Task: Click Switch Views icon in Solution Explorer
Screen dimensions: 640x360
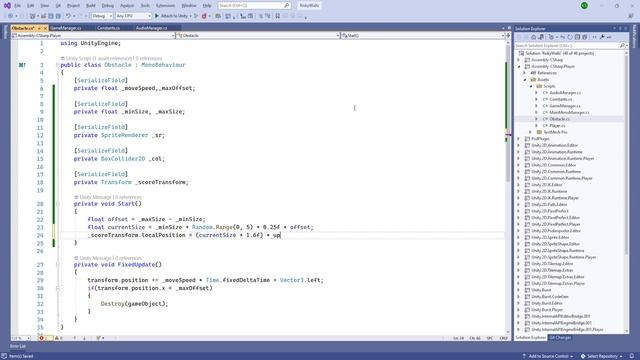Action: pos(541,37)
